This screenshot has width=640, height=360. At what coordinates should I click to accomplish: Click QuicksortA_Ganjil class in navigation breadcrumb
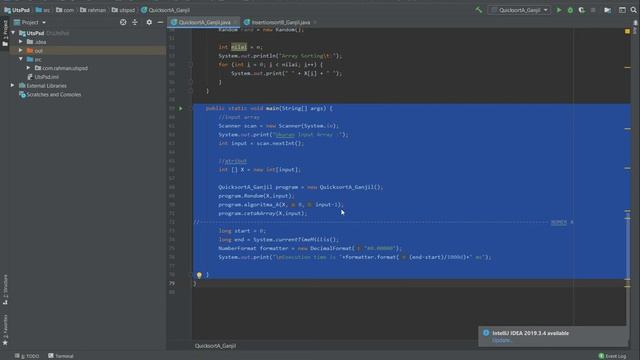[x=165, y=10]
